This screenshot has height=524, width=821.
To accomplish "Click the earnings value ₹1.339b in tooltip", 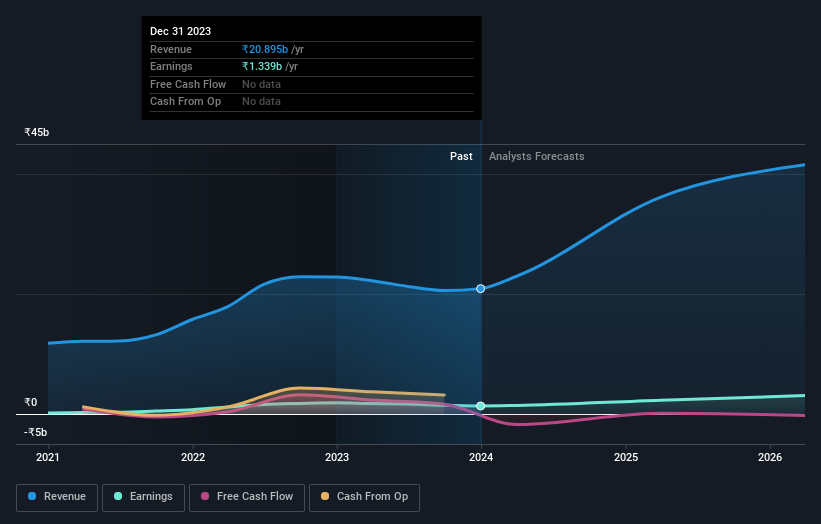I will pos(262,66).
